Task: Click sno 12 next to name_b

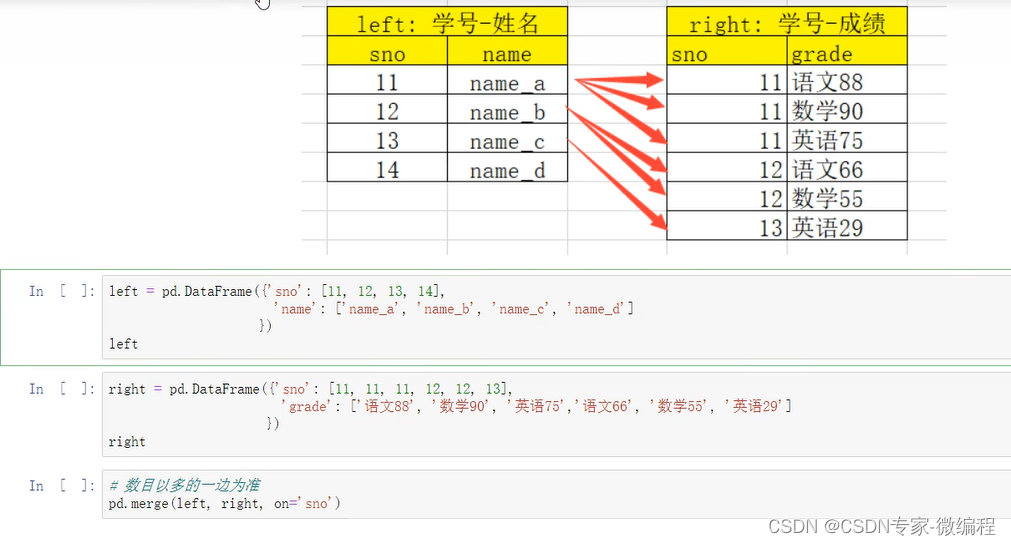Action: [388, 109]
